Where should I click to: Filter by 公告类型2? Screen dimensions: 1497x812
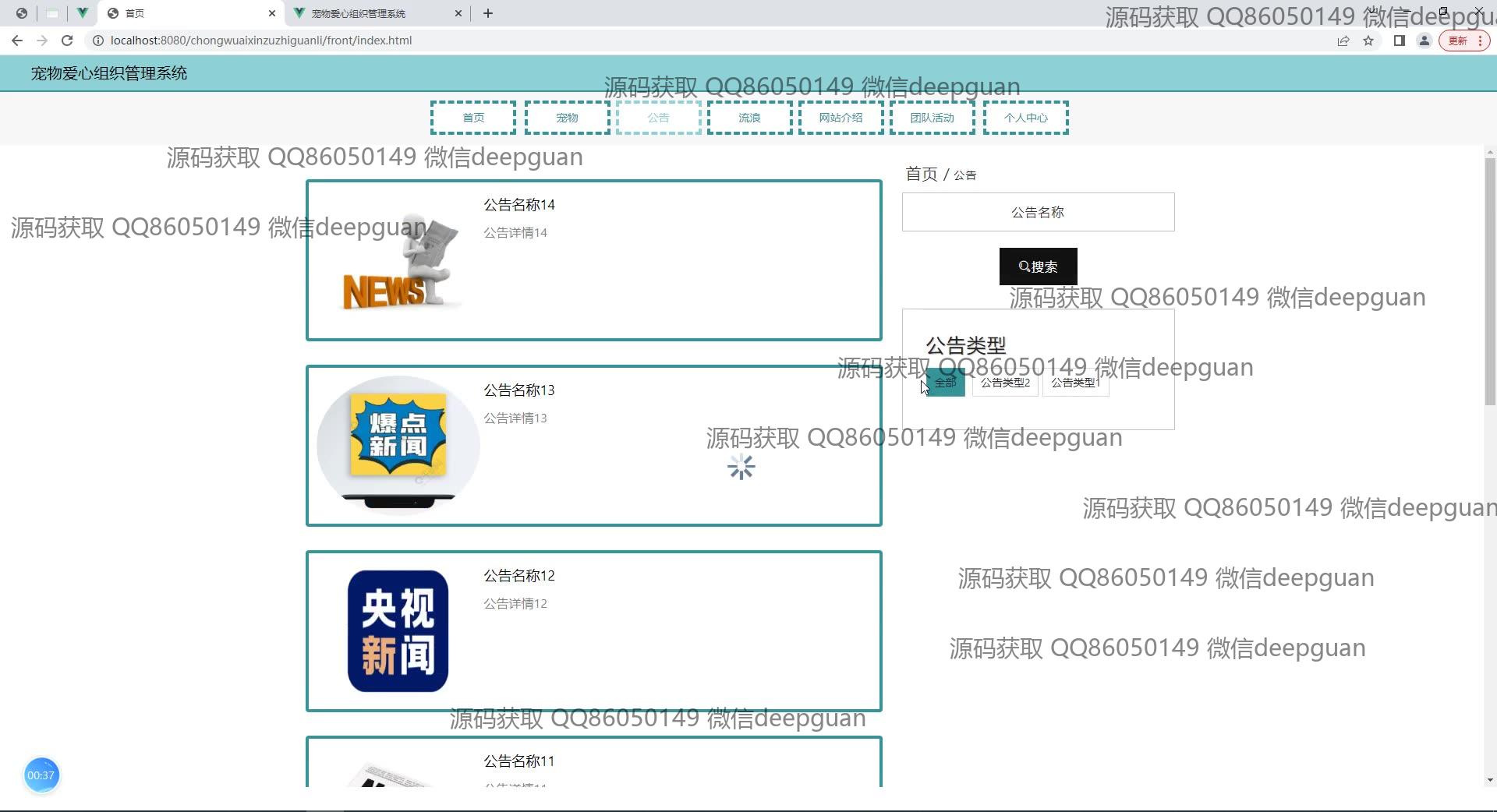click(x=1006, y=383)
